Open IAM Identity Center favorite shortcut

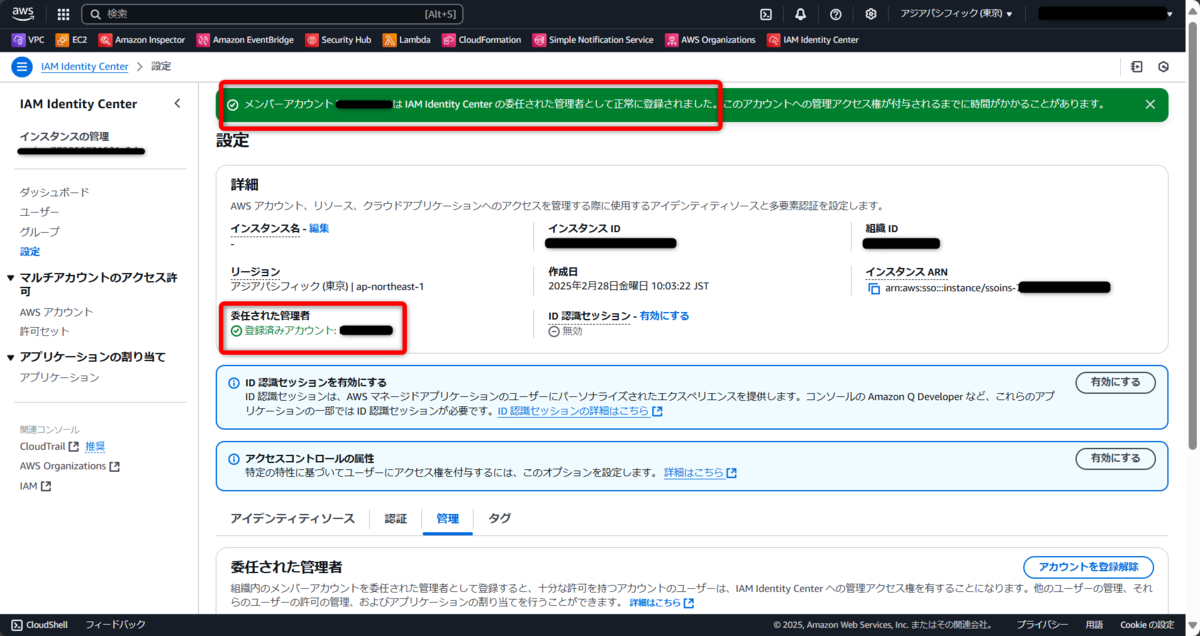[813, 40]
